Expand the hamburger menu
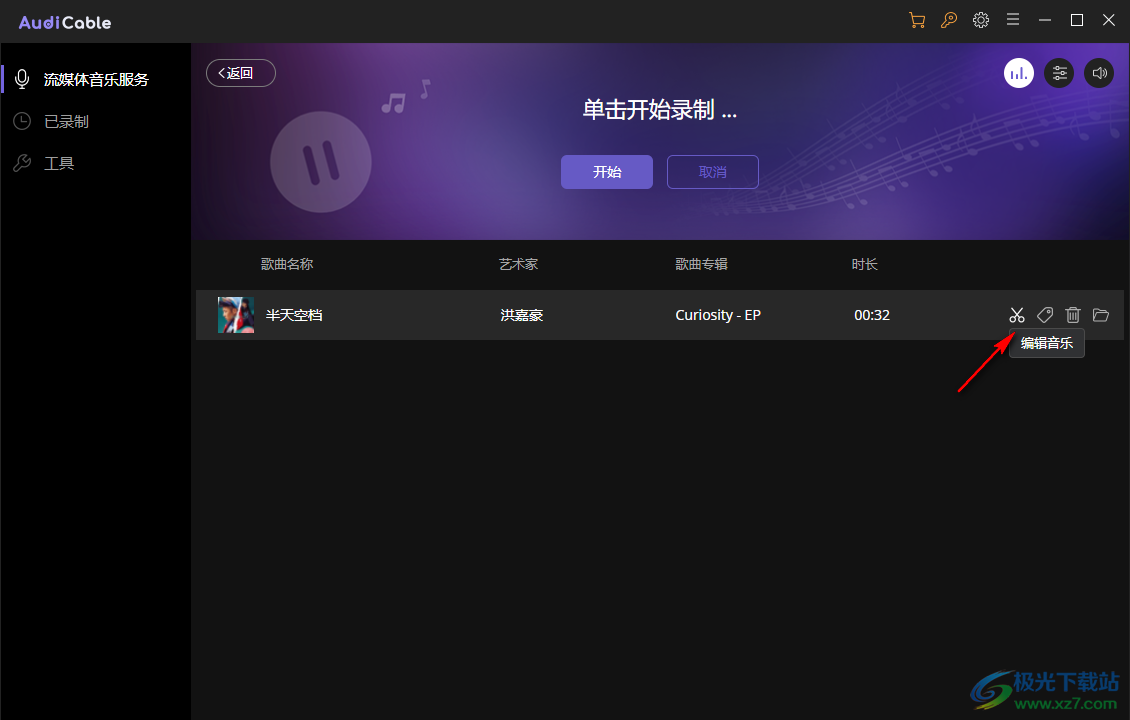1130x720 pixels. click(x=1012, y=19)
